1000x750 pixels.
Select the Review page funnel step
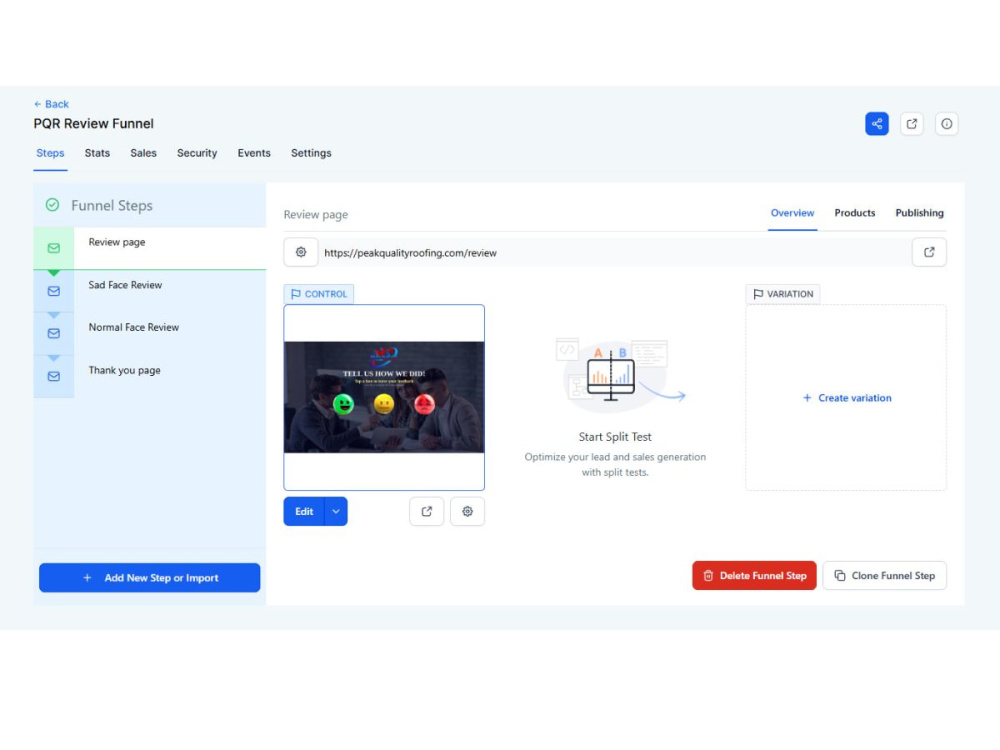click(x=150, y=248)
